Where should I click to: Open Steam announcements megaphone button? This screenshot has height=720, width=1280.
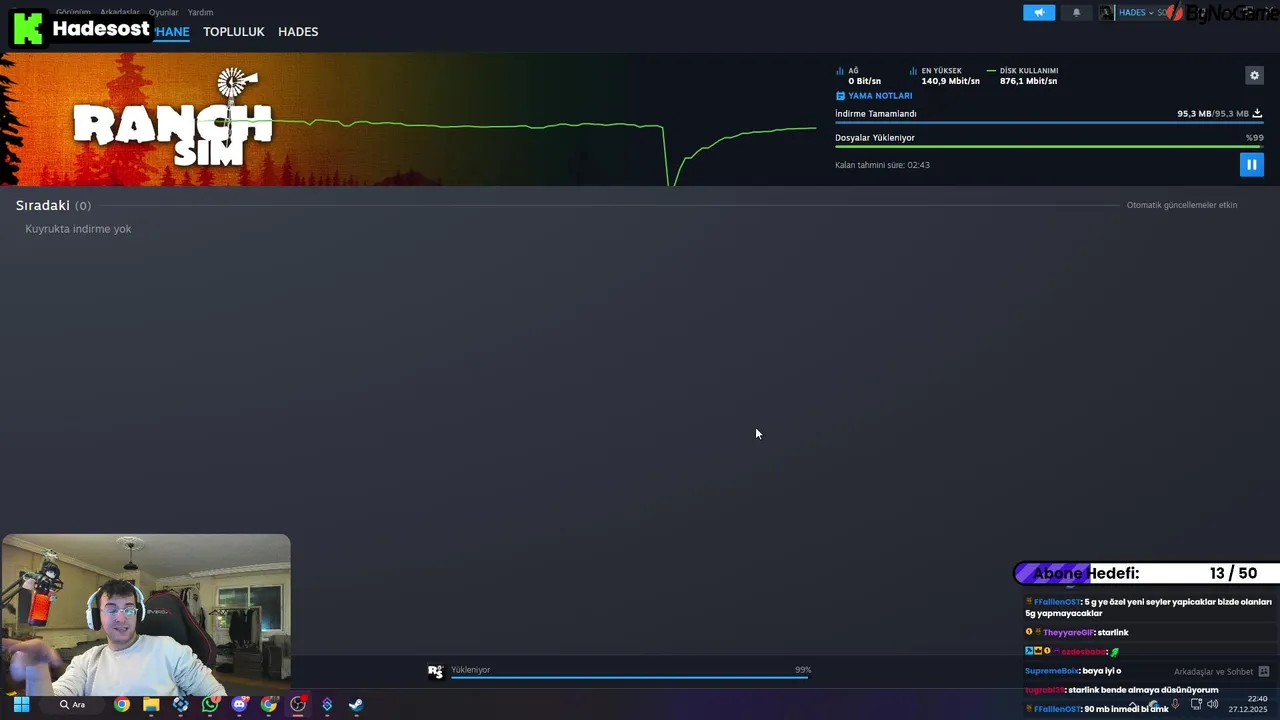(x=1039, y=12)
